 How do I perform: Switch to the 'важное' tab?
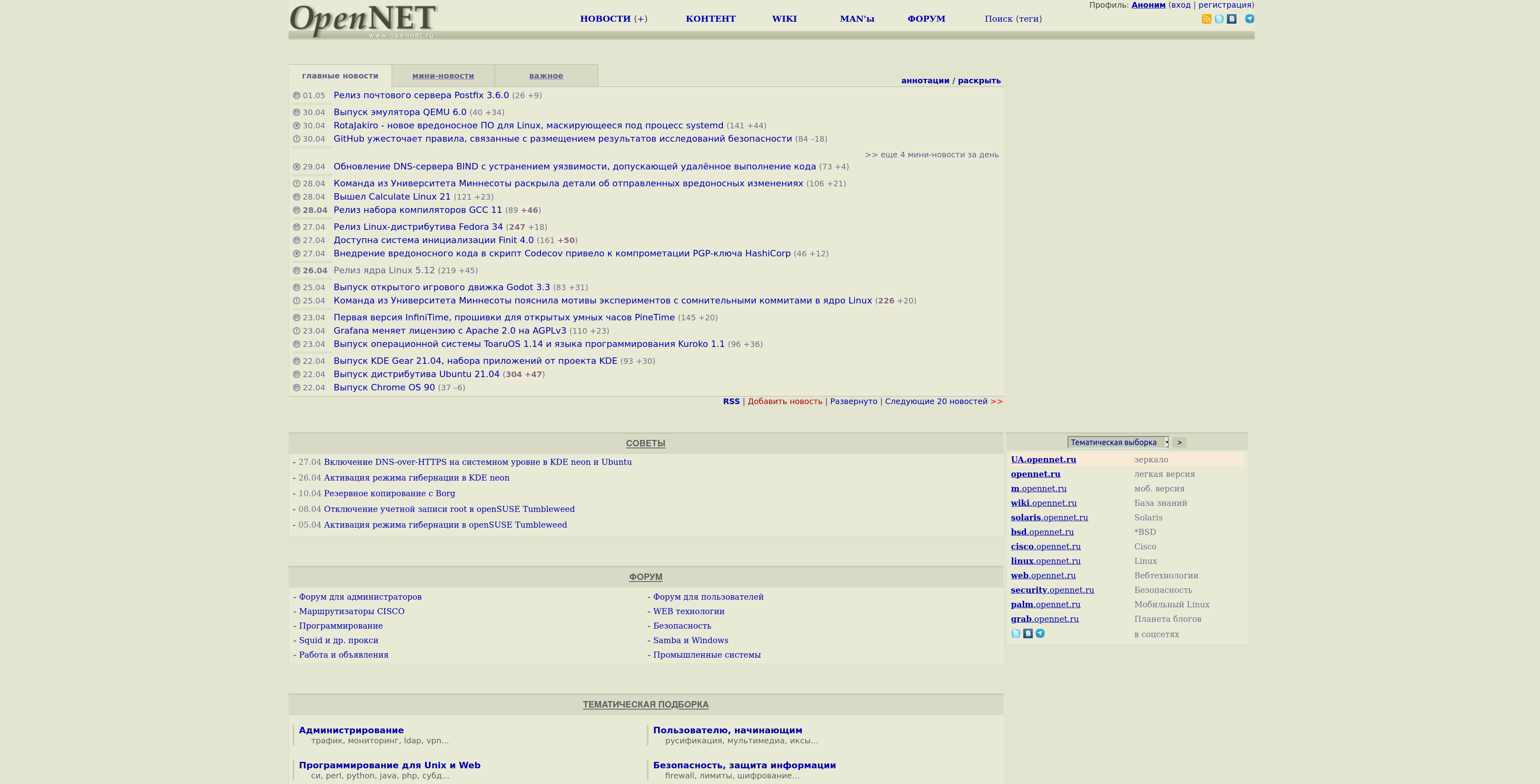pos(546,76)
